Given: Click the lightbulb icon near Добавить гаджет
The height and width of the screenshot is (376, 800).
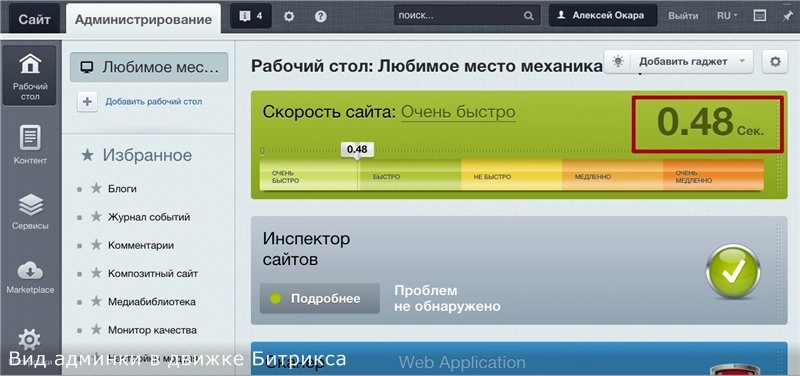Looking at the screenshot, I should 618,62.
